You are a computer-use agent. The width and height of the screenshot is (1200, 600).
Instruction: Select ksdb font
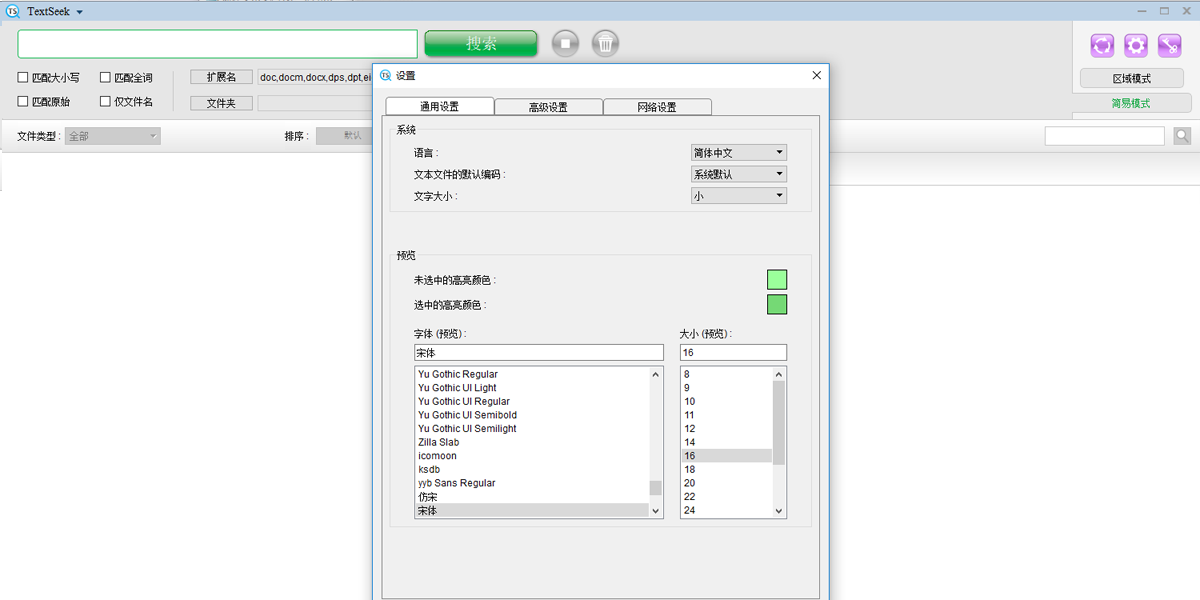click(x=532, y=469)
